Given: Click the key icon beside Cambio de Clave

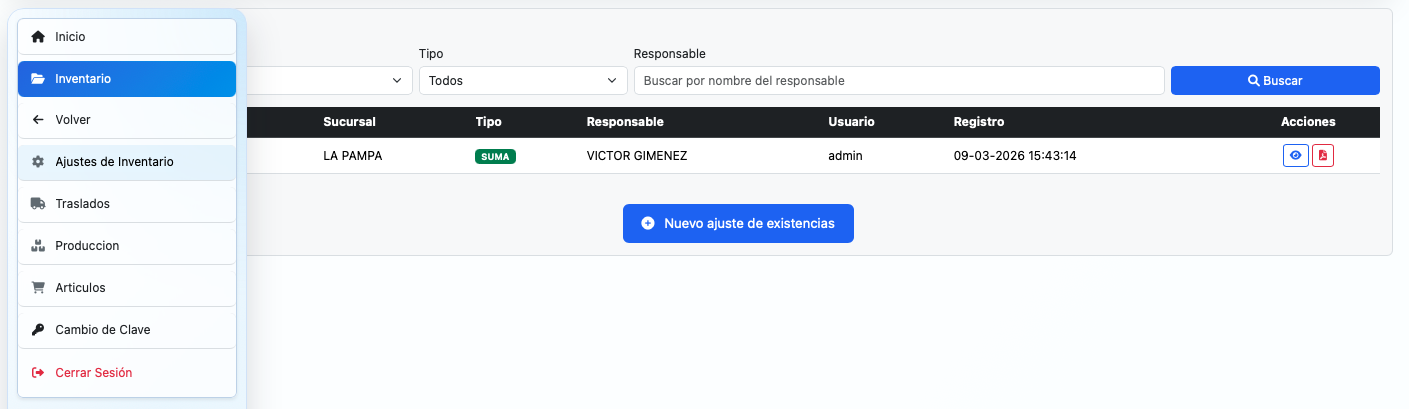Looking at the screenshot, I should click(x=38, y=330).
